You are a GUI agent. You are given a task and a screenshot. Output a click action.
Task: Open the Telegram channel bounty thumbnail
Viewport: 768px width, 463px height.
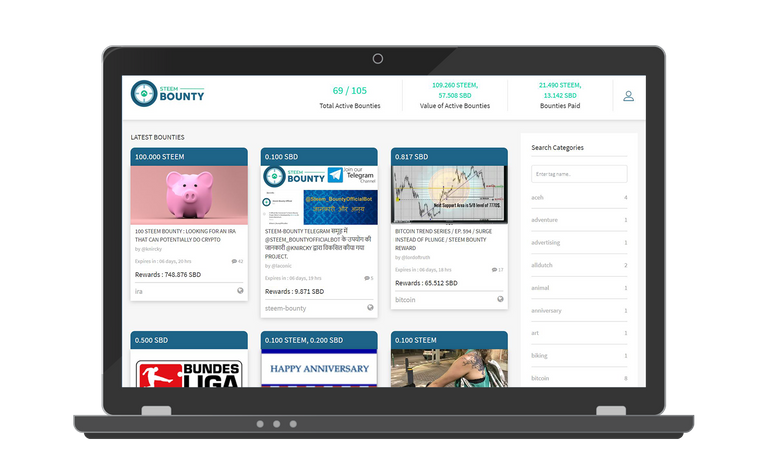coord(319,195)
